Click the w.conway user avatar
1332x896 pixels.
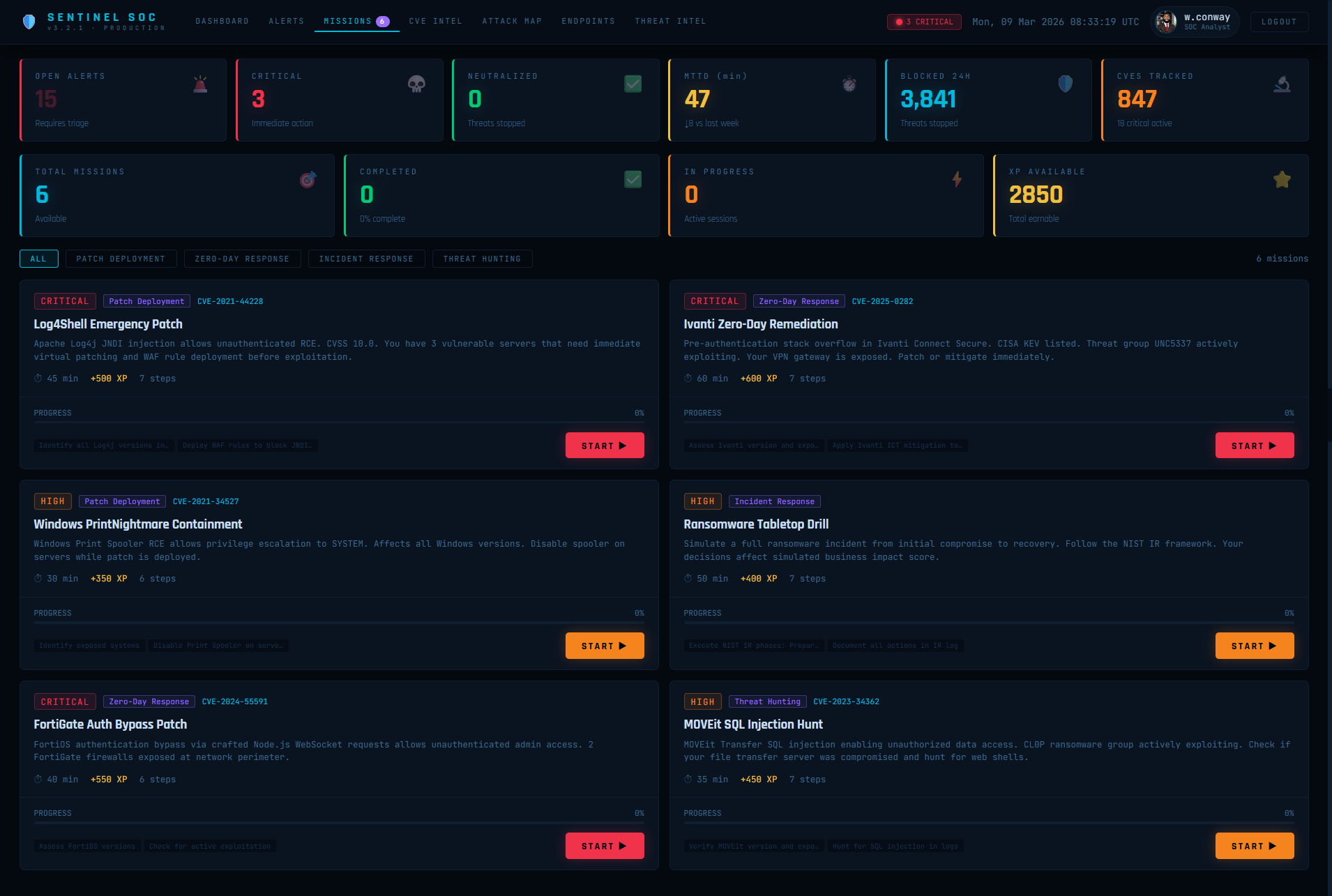pyautogui.click(x=1165, y=22)
